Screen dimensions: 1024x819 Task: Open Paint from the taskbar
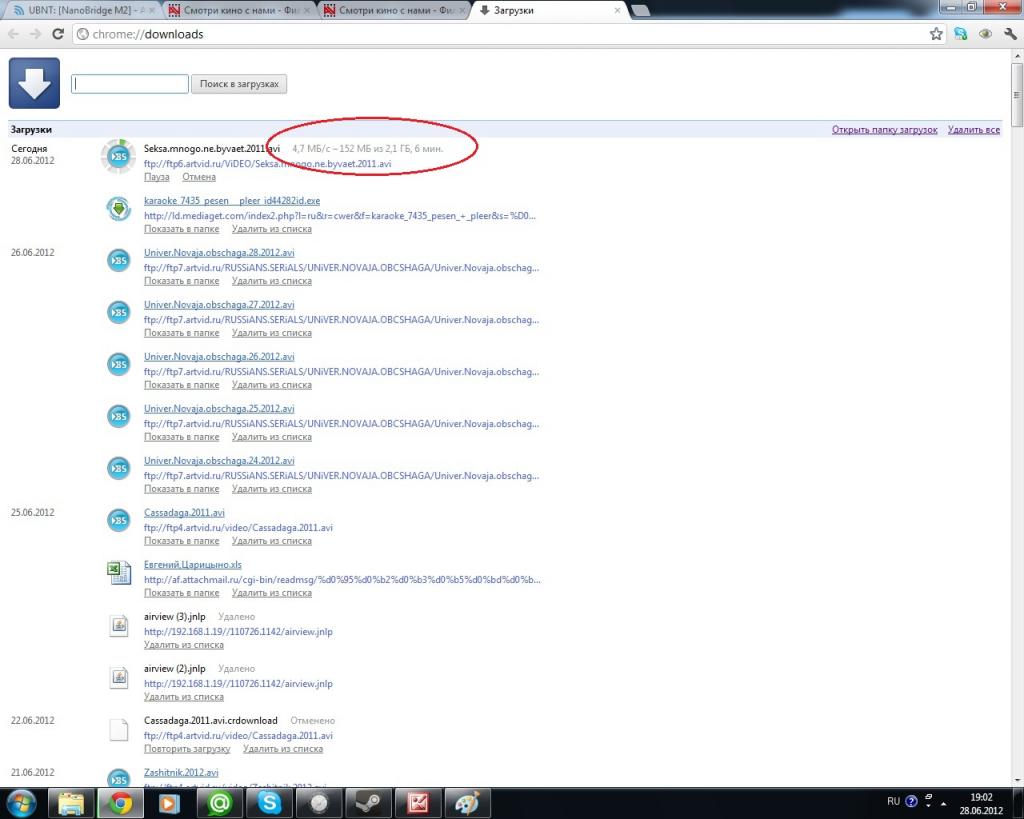467,803
